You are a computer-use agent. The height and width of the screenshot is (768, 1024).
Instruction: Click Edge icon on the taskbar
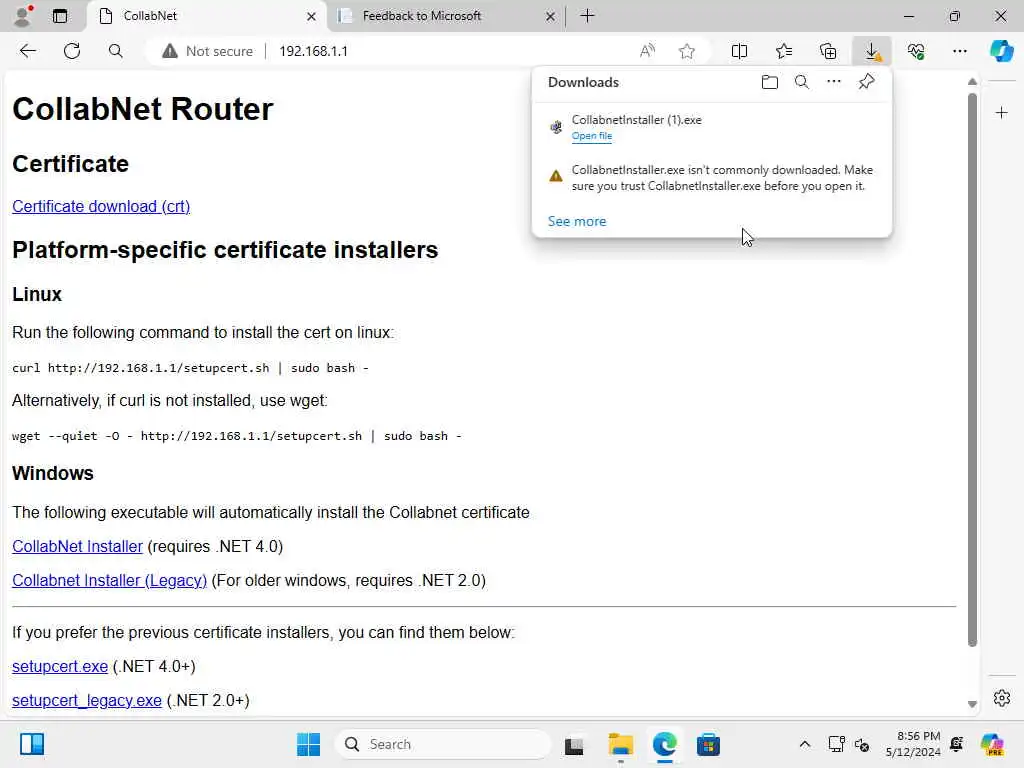coord(664,744)
